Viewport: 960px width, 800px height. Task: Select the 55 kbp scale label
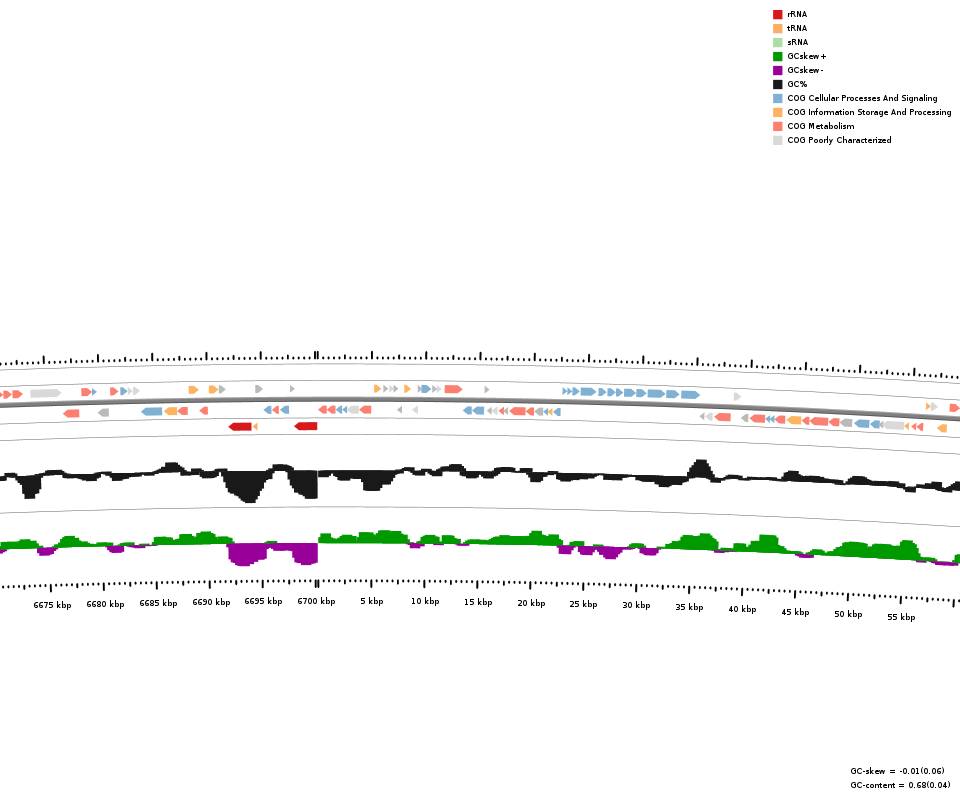900,618
